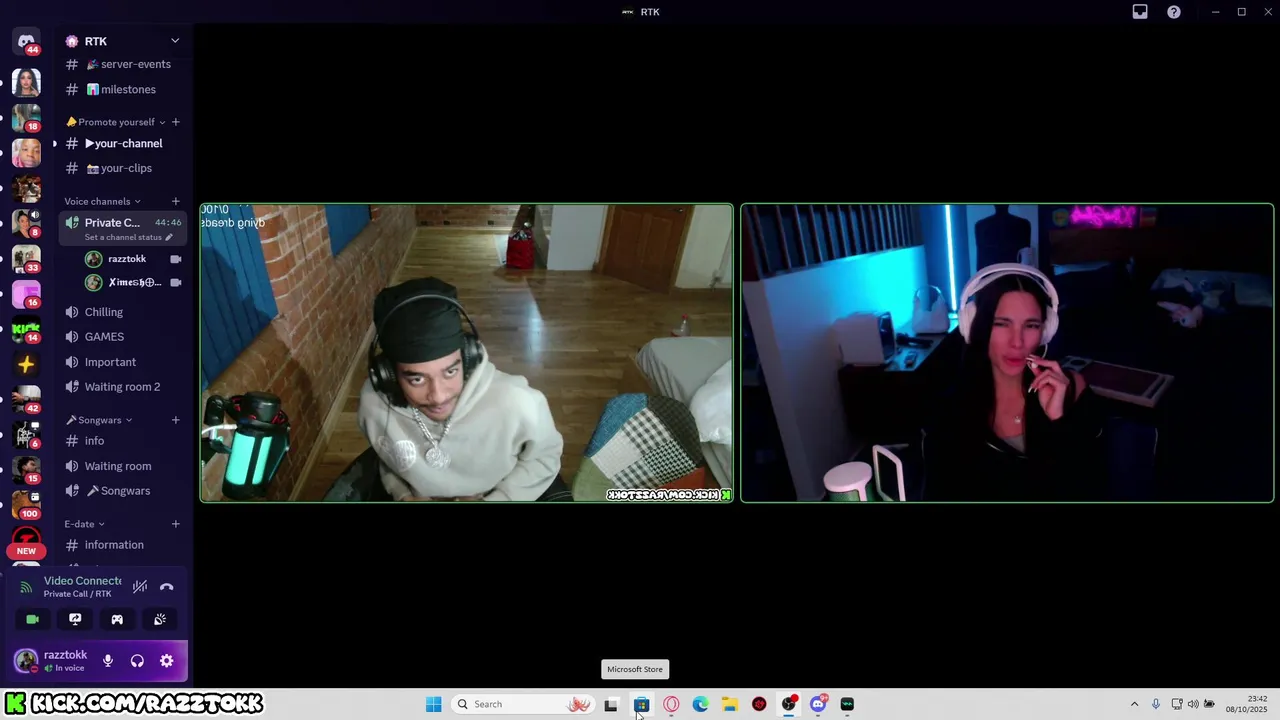Open the soundboard icon
Viewport: 1280px width, 720px height.
tap(160, 619)
